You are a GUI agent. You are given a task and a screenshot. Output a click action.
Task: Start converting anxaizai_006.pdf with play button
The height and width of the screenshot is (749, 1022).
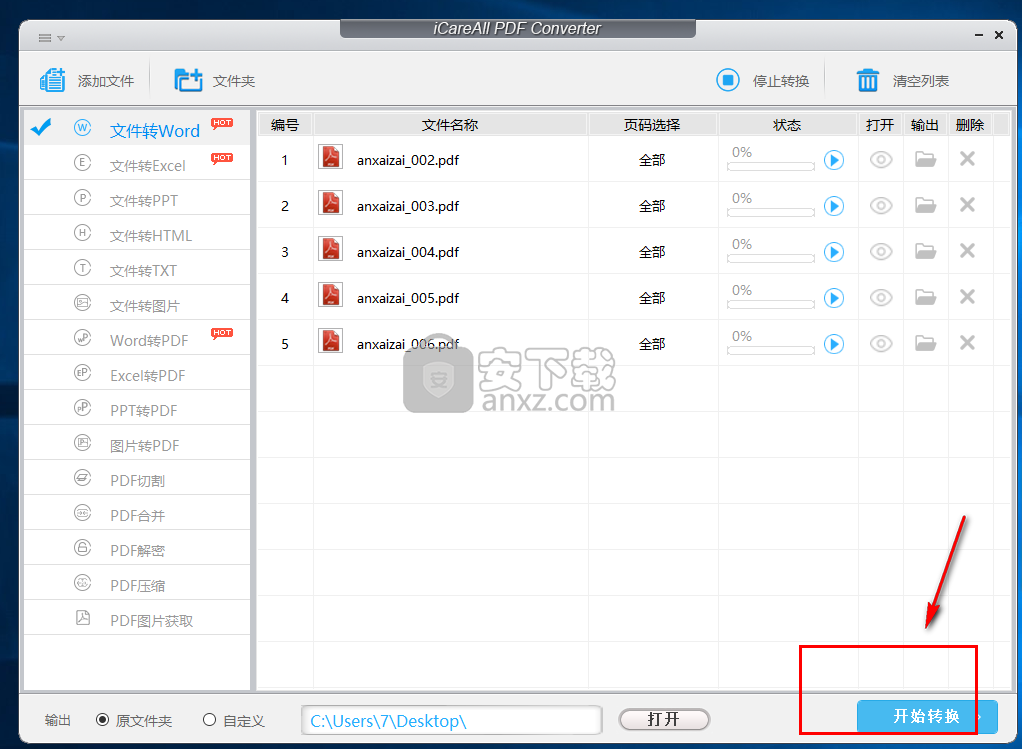click(x=834, y=344)
